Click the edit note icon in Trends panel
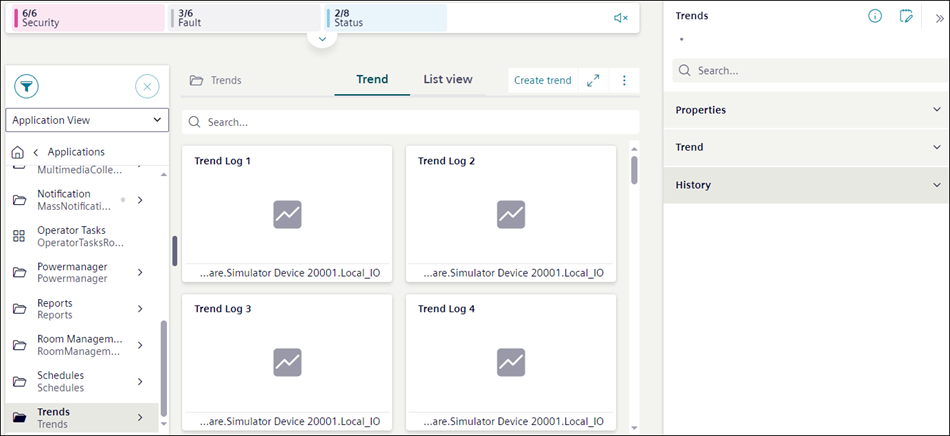Viewport: 950px width, 436px height. [x=906, y=16]
